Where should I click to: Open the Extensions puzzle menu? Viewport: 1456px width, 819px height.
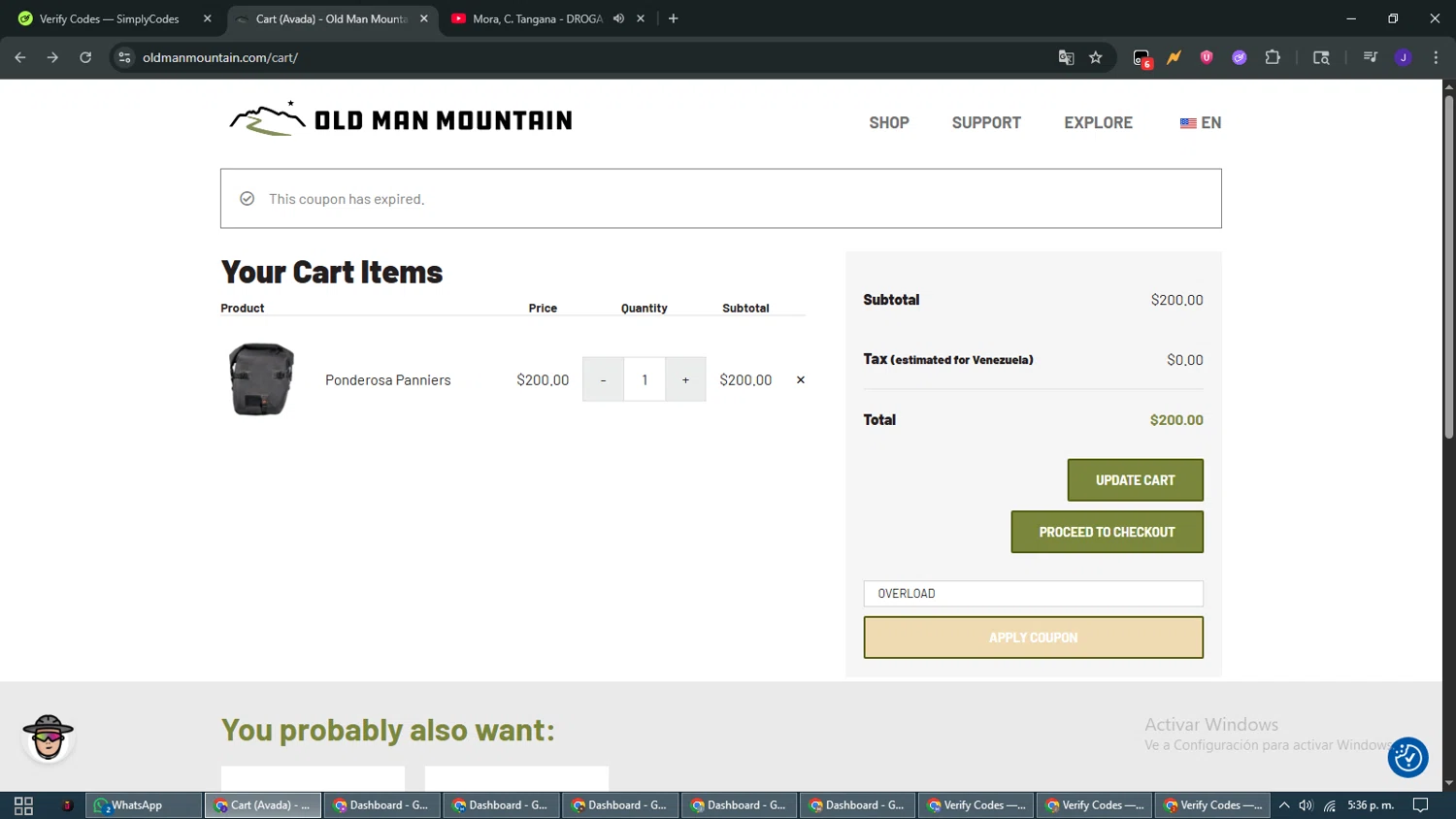(x=1273, y=57)
